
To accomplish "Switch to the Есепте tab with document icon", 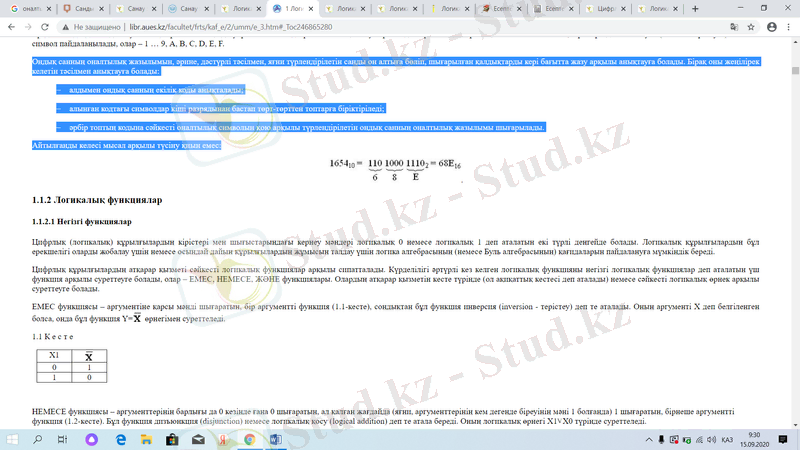I will coord(553,9).
